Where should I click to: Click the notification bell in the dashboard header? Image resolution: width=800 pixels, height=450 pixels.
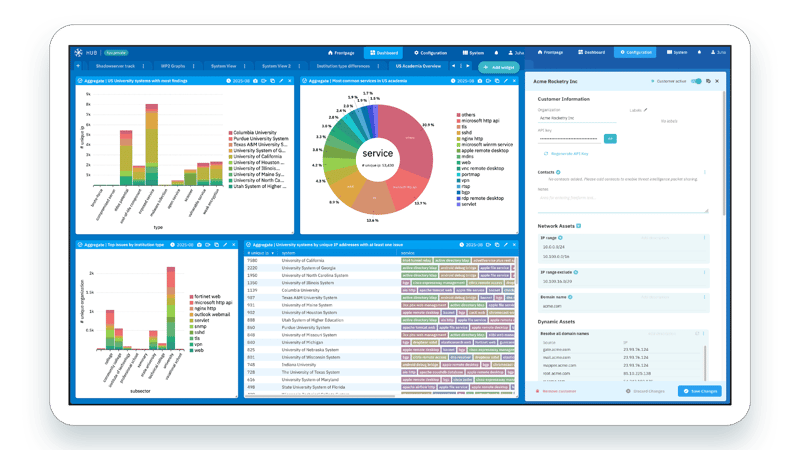click(496, 53)
